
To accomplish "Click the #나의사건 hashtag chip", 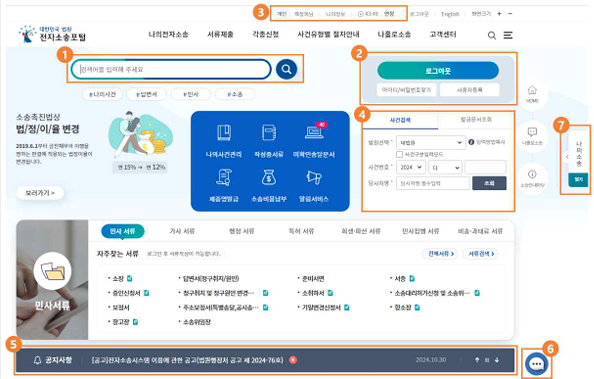I will coord(102,94).
